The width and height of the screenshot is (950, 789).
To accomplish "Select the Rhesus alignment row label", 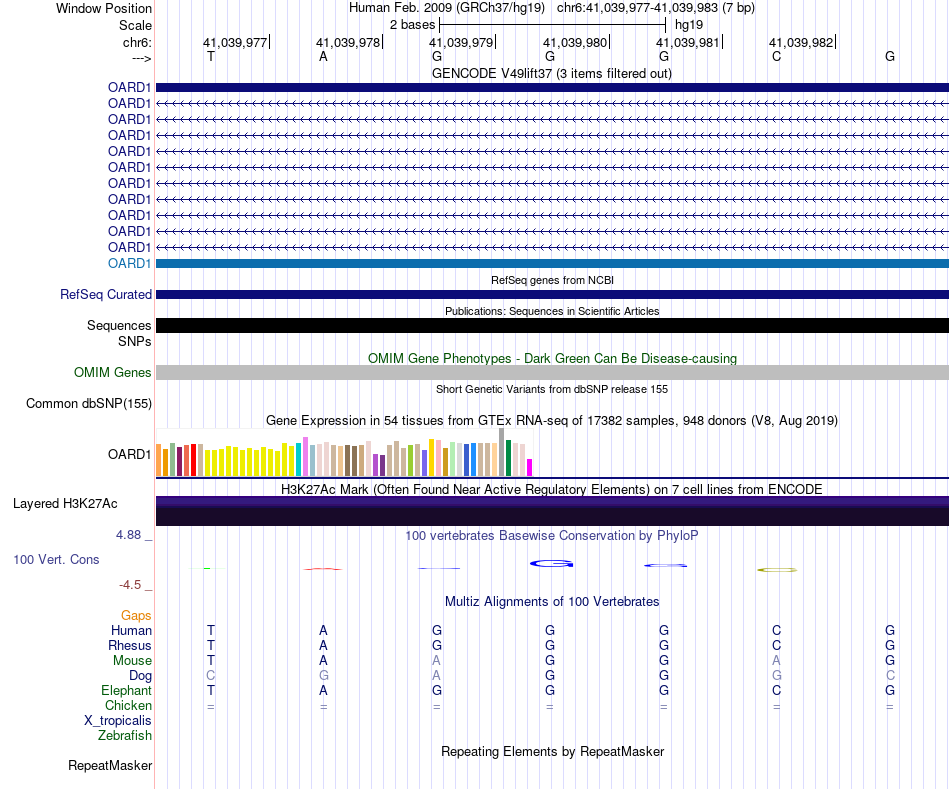I will point(130,645).
